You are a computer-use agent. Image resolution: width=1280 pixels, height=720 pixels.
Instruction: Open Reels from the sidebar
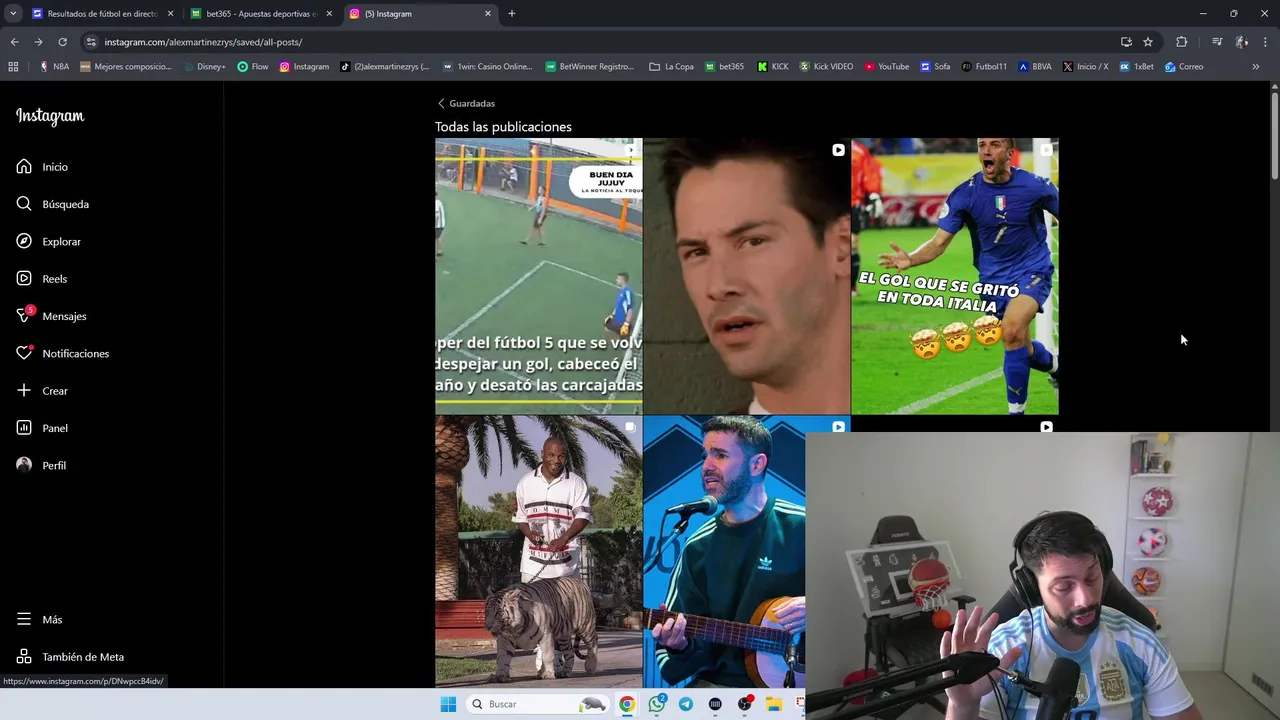[42, 279]
